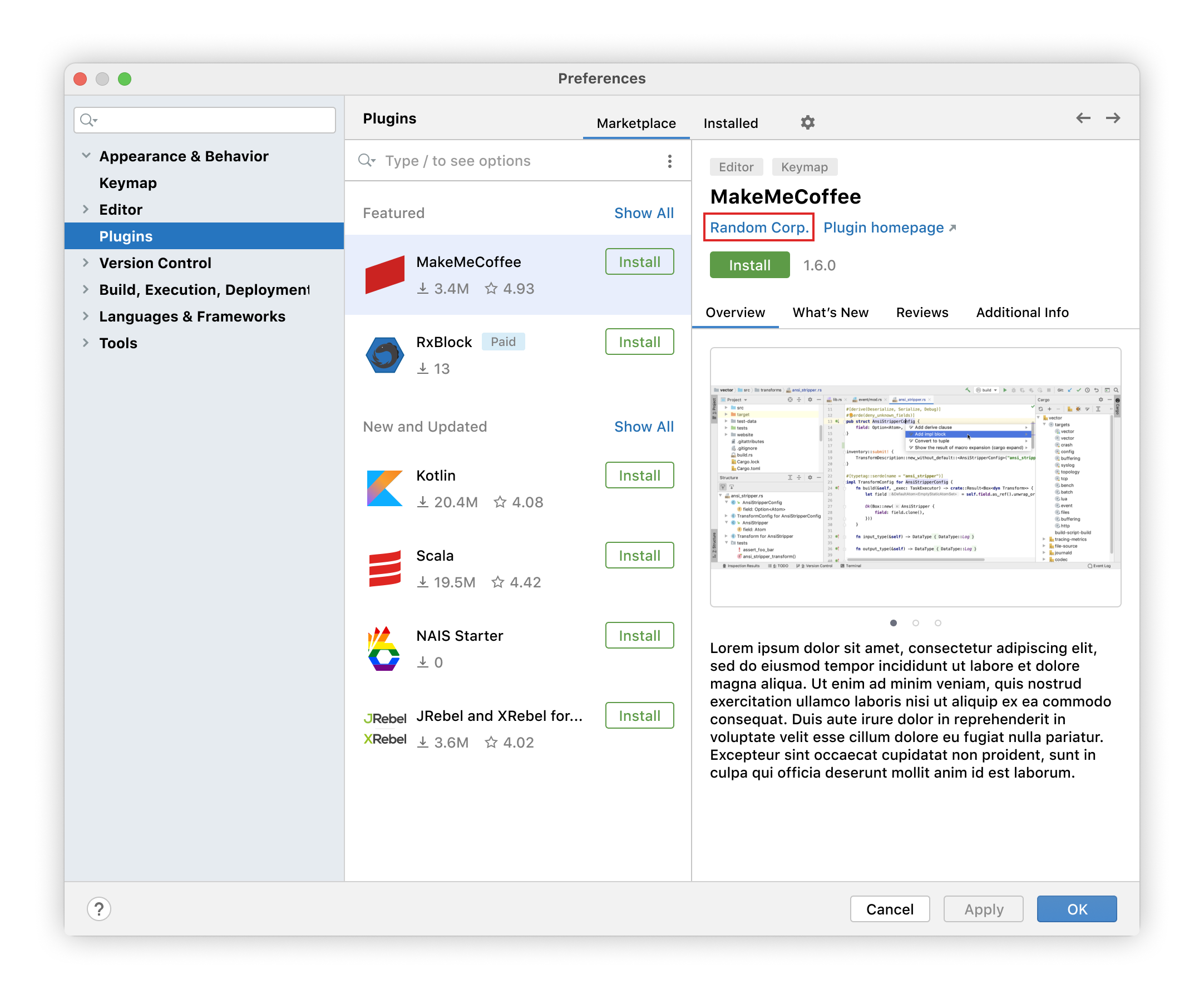Click the Editor tag

pos(736,167)
